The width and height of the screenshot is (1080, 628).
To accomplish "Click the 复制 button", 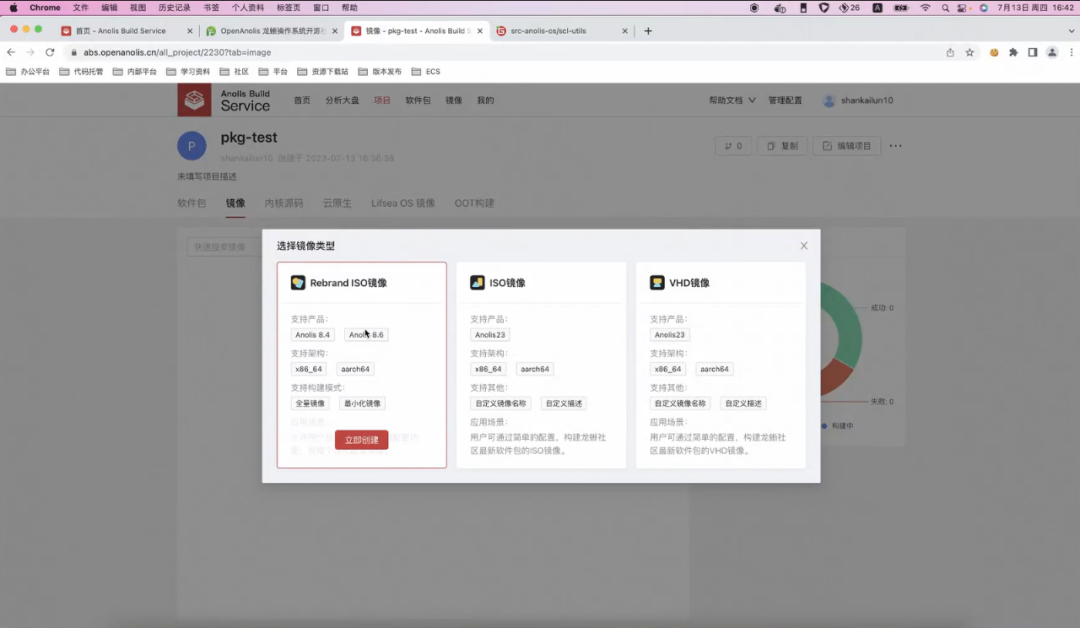I will click(x=782, y=146).
